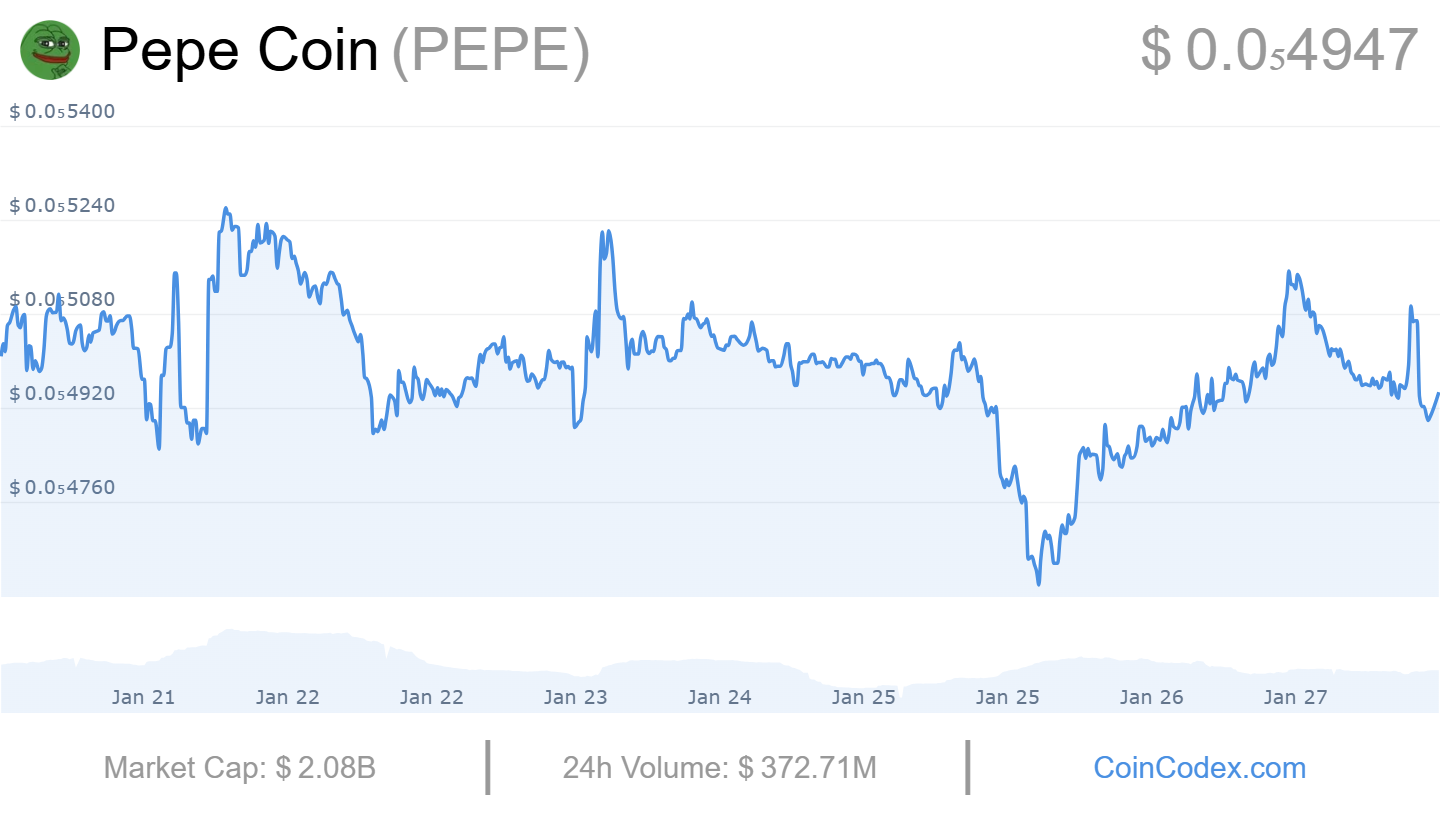Click the Jan 23 date label
The width and height of the screenshot is (1440, 813).
(x=575, y=697)
